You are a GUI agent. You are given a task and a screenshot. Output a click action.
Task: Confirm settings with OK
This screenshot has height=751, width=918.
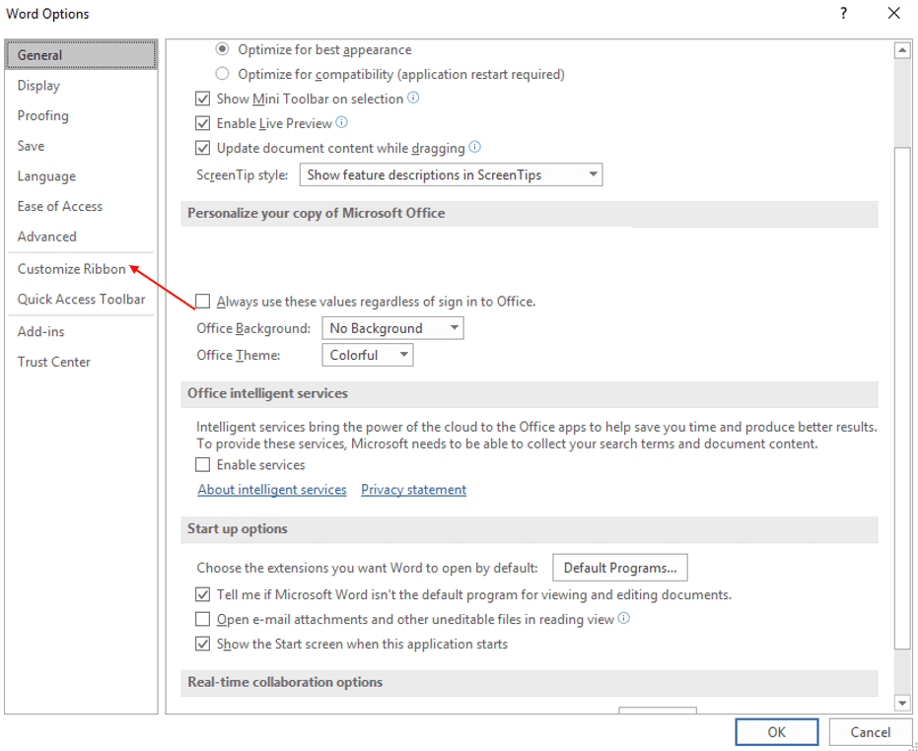pyautogui.click(x=777, y=732)
